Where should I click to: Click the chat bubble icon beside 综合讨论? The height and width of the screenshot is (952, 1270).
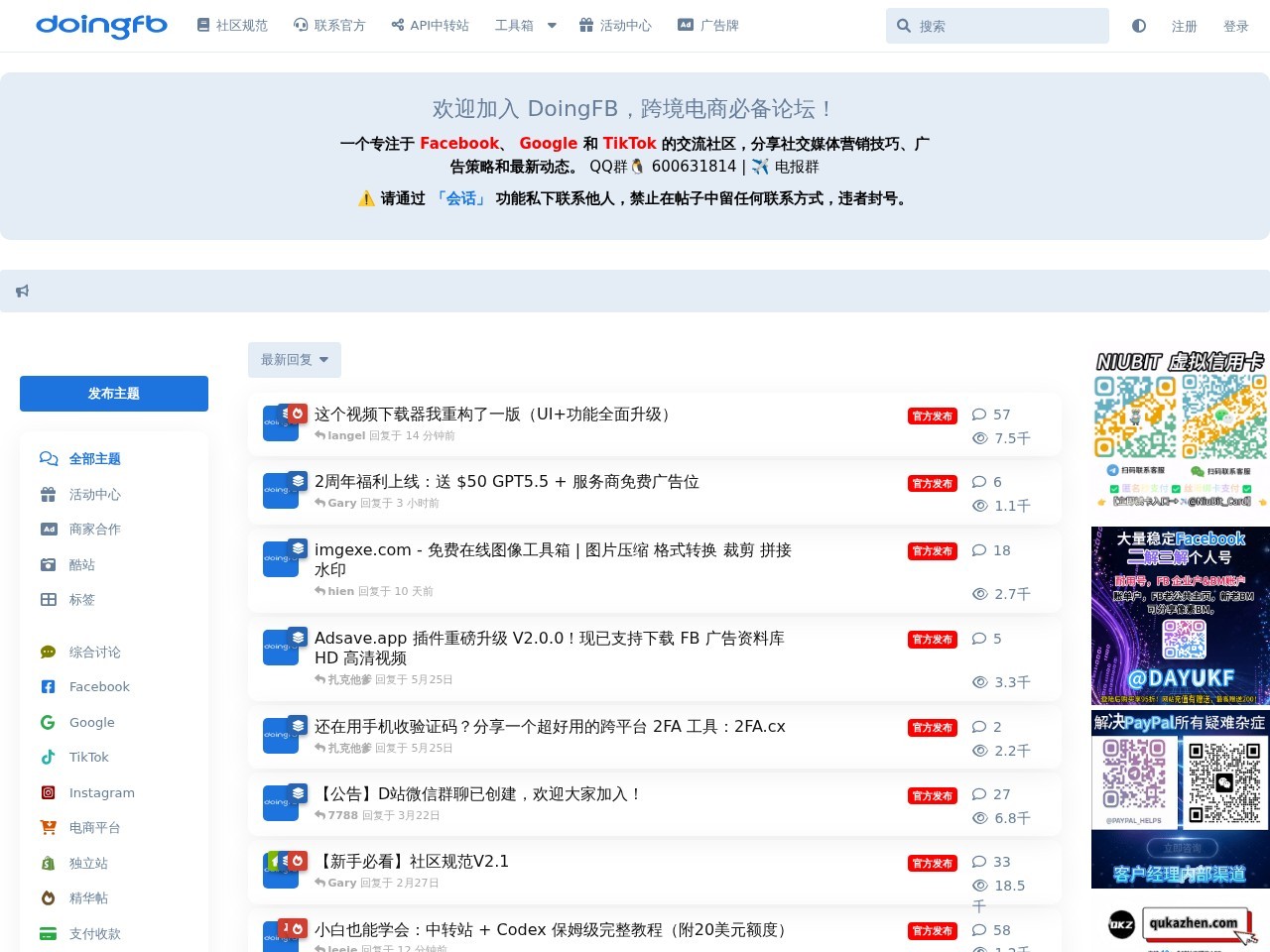pos(48,653)
